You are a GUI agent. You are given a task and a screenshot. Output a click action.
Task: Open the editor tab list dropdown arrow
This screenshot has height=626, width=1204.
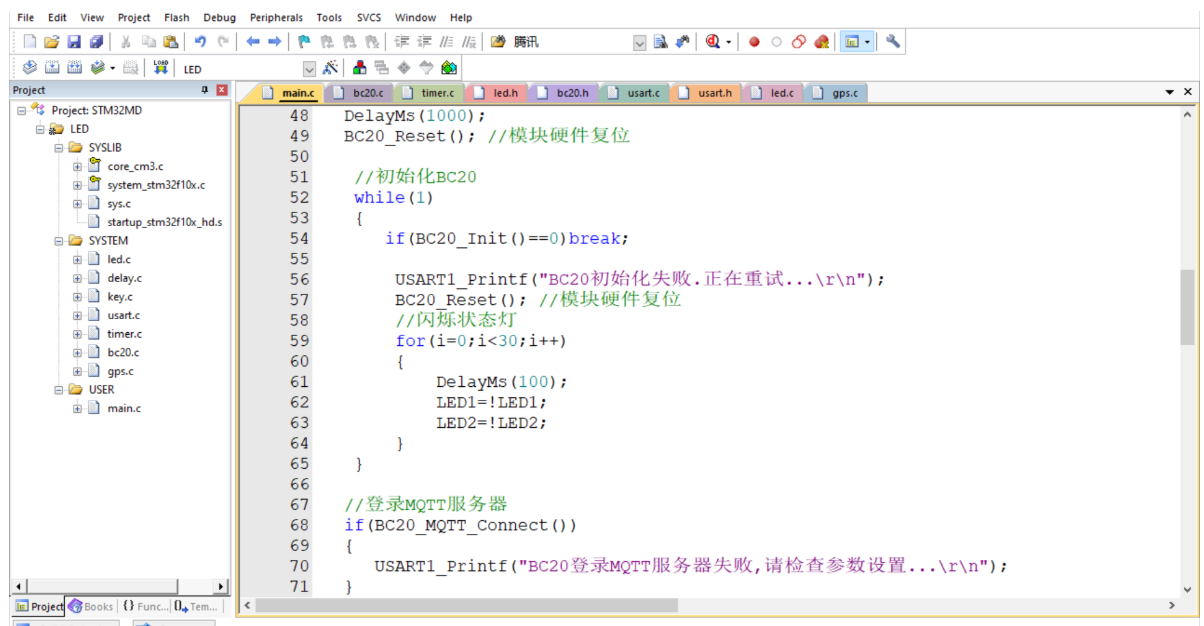1171,92
